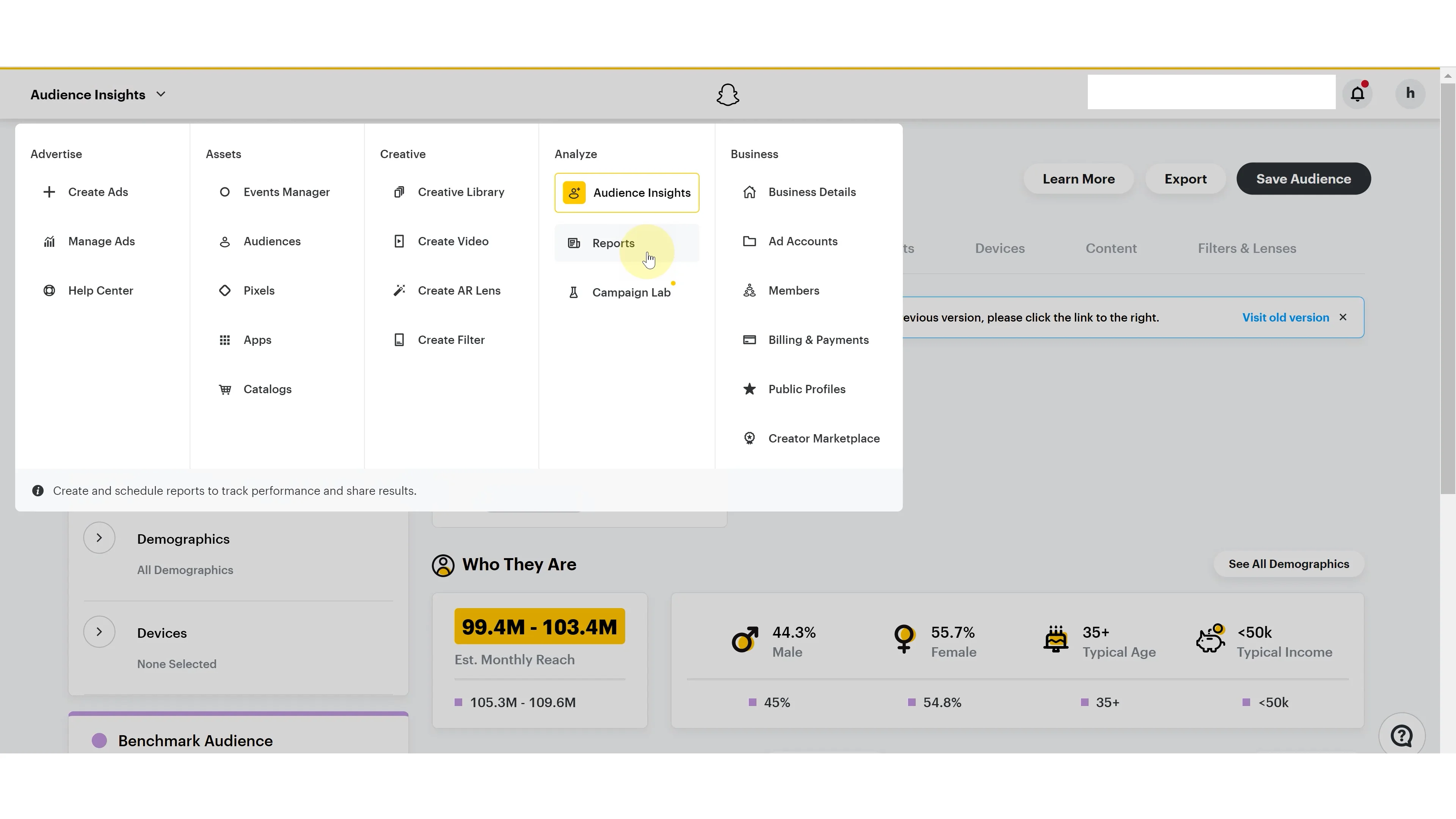Open notifications bell icon
The width and height of the screenshot is (1456, 819).
(x=1358, y=93)
